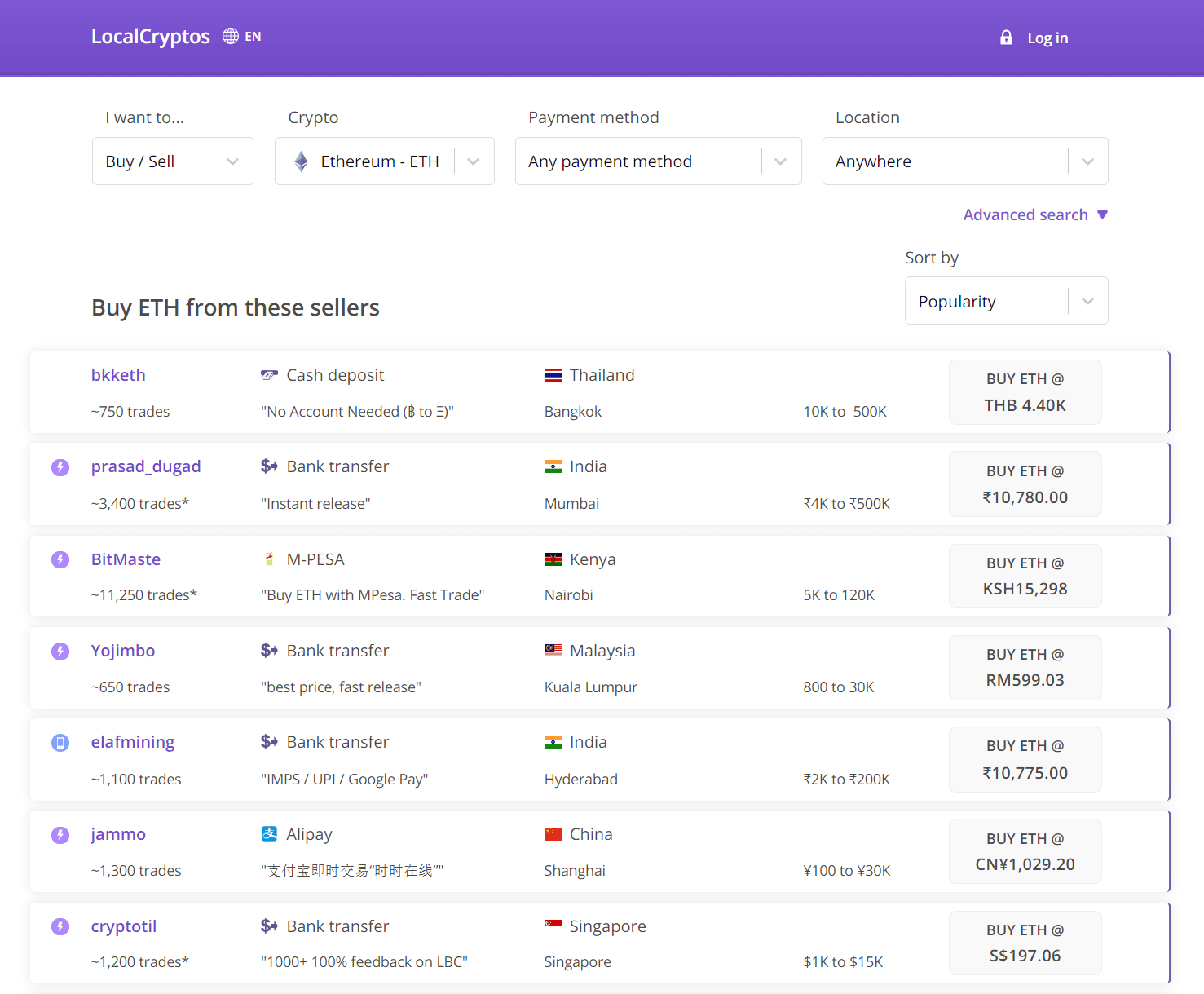Viewport: 1204px width, 994px height.
Task: Click the lightning badge next to prasad_dugad
Action: 60,467
